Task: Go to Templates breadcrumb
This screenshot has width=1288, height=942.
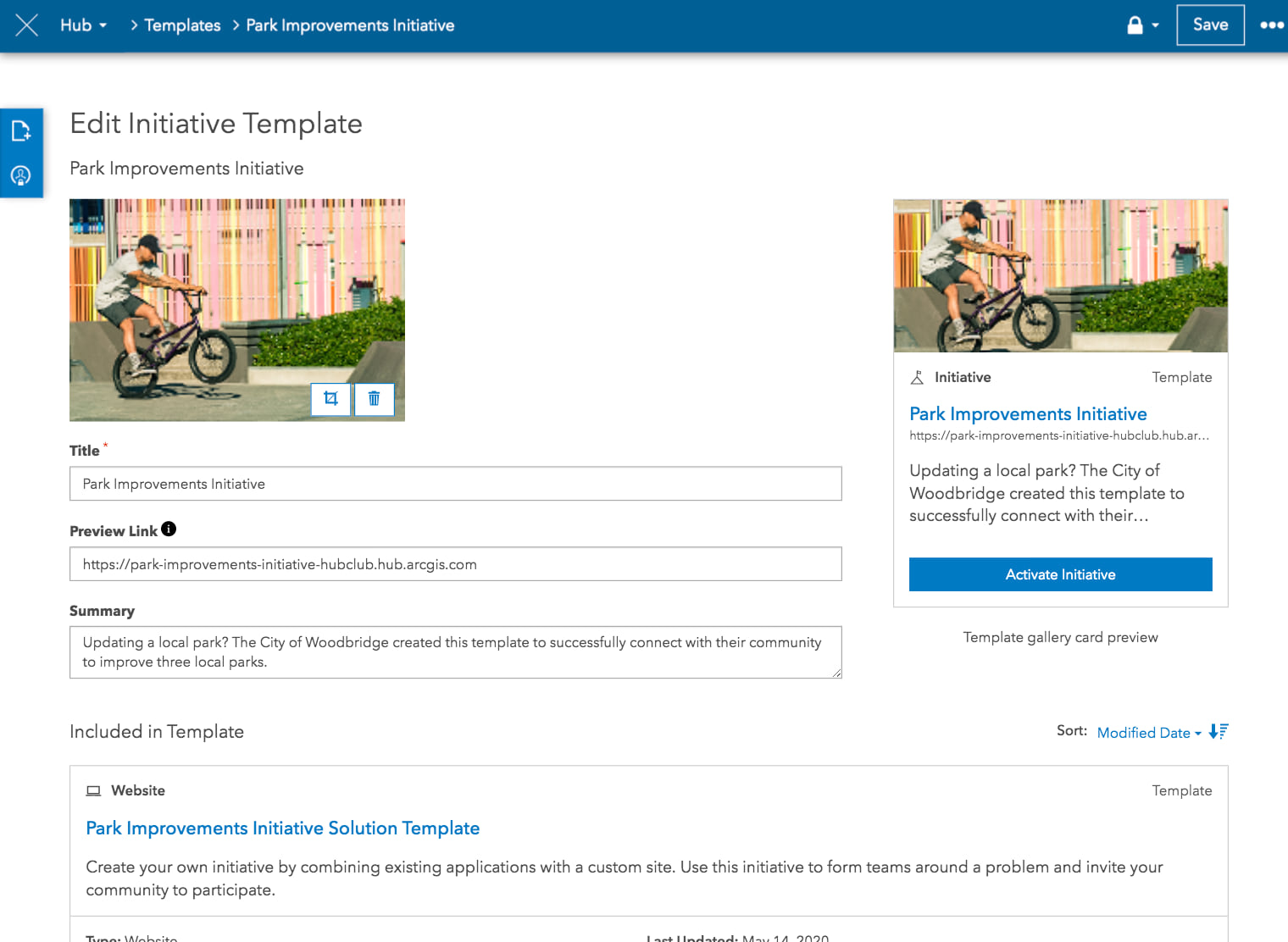Action: click(x=182, y=25)
